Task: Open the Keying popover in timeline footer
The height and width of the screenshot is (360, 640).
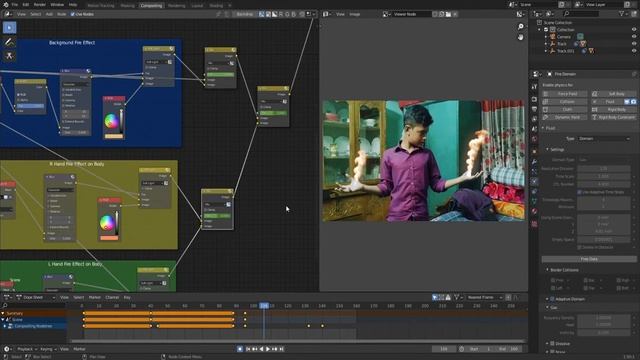Action: click(48, 349)
